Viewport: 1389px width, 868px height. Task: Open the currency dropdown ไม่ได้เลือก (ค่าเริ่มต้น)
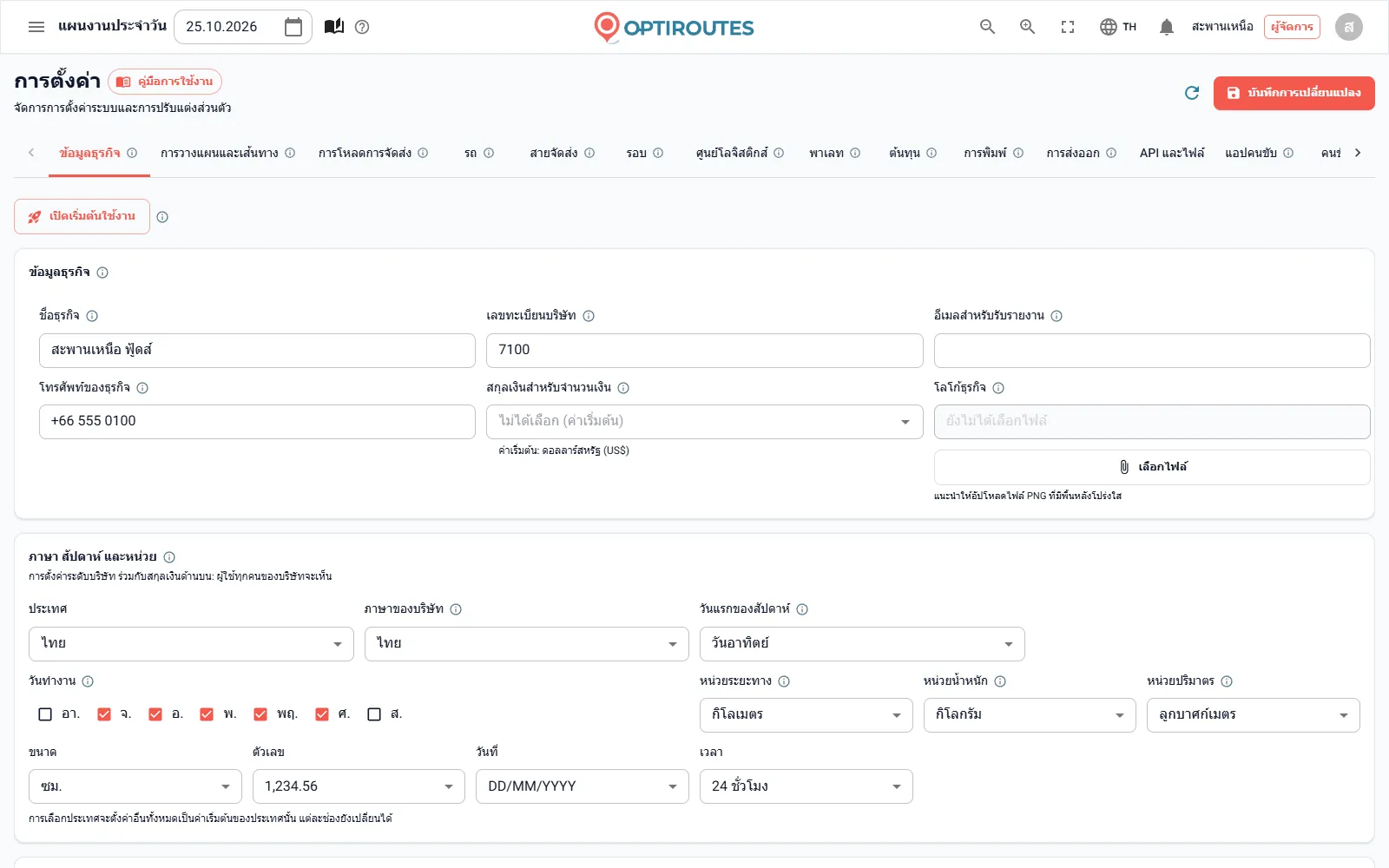click(705, 422)
